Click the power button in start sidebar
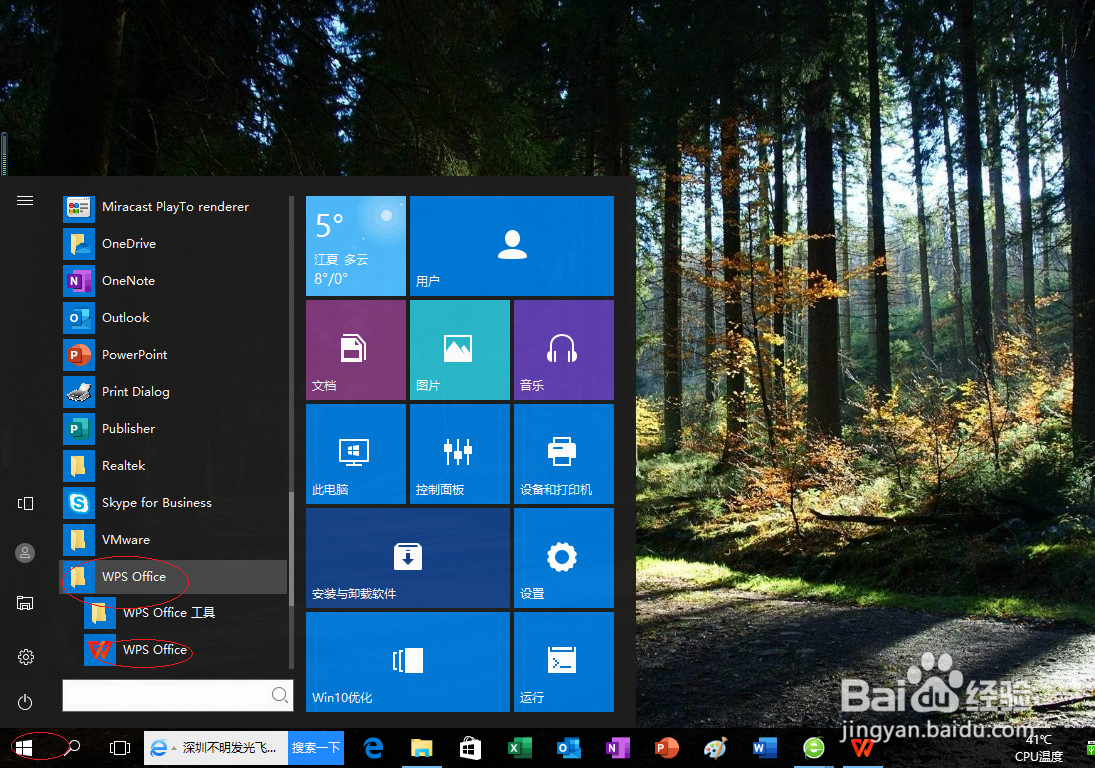Screen dimensions: 1095x768 tap(25, 702)
